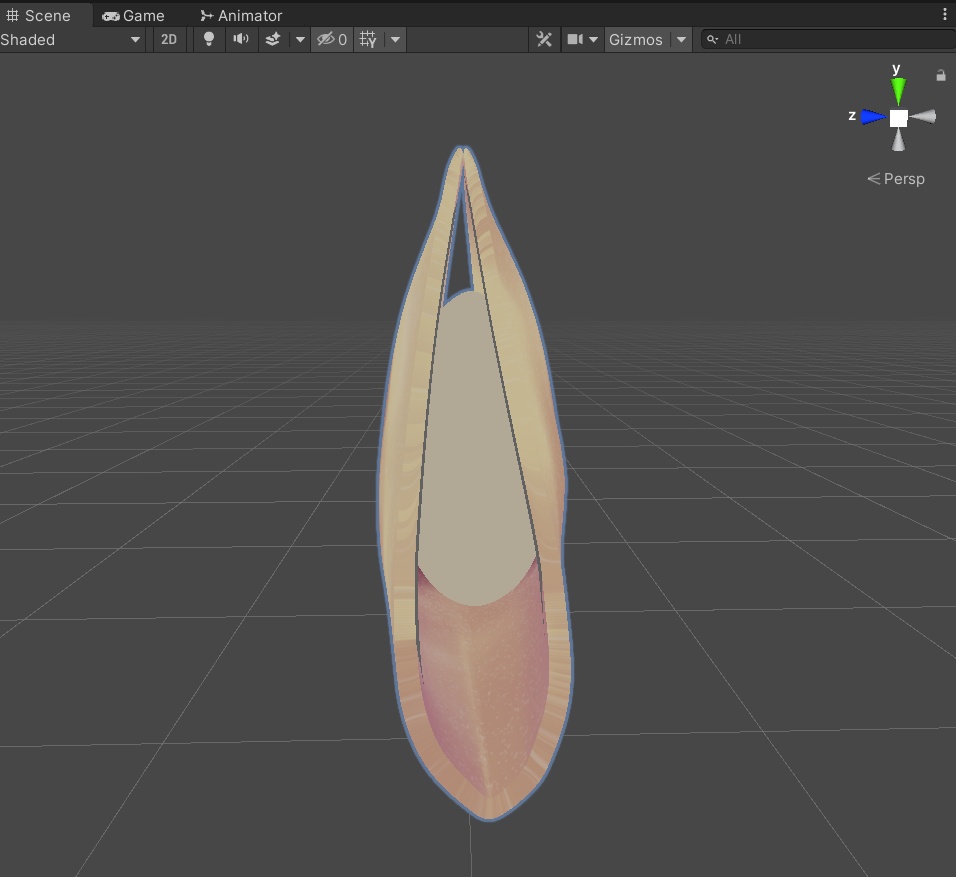Switch to the Scene tab
The image size is (956, 877).
[x=38, y=15]
